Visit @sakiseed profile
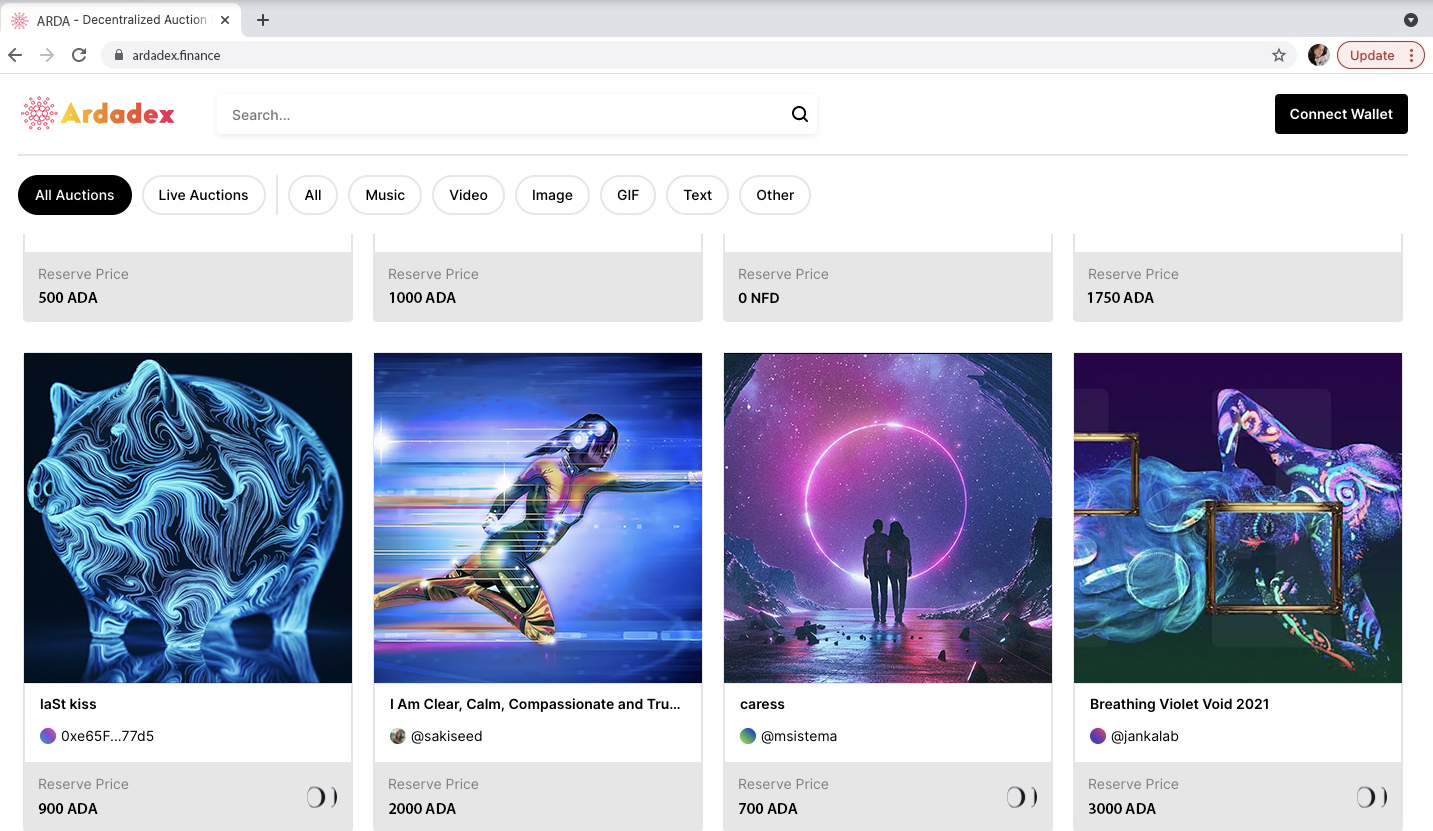Viewport: 1433px width, 831px height. click(447, 736)
